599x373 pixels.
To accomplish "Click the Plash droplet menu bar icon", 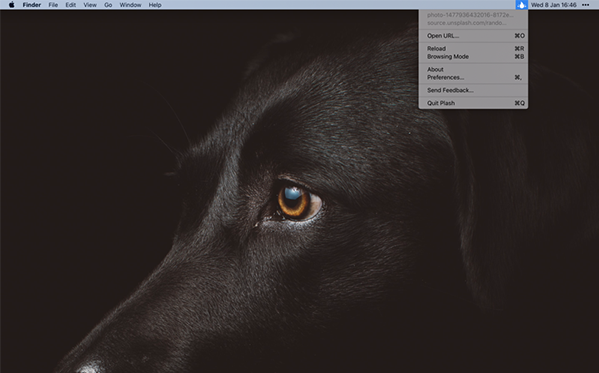I will pyautogui.click(x=521, y=5).
